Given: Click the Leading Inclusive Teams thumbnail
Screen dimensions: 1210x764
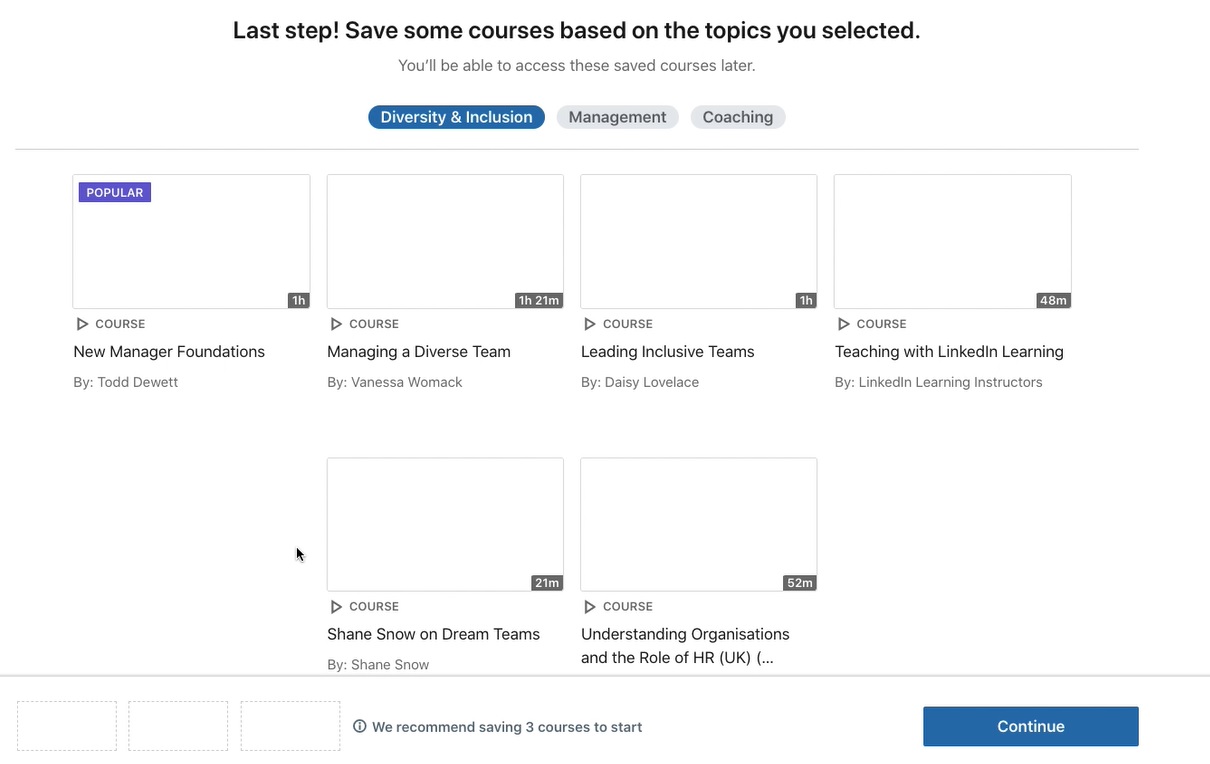Looking at the screenshot, I should coord(699,241).
